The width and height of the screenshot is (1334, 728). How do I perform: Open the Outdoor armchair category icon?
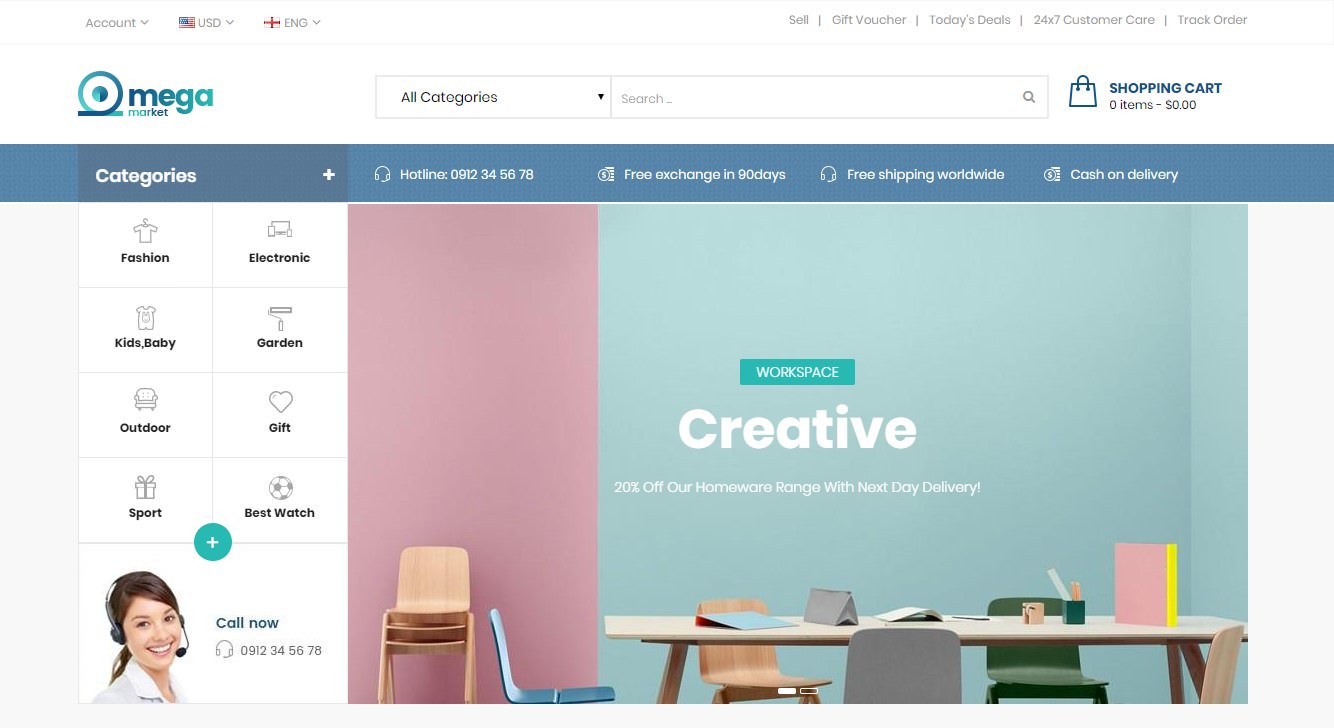145,401
